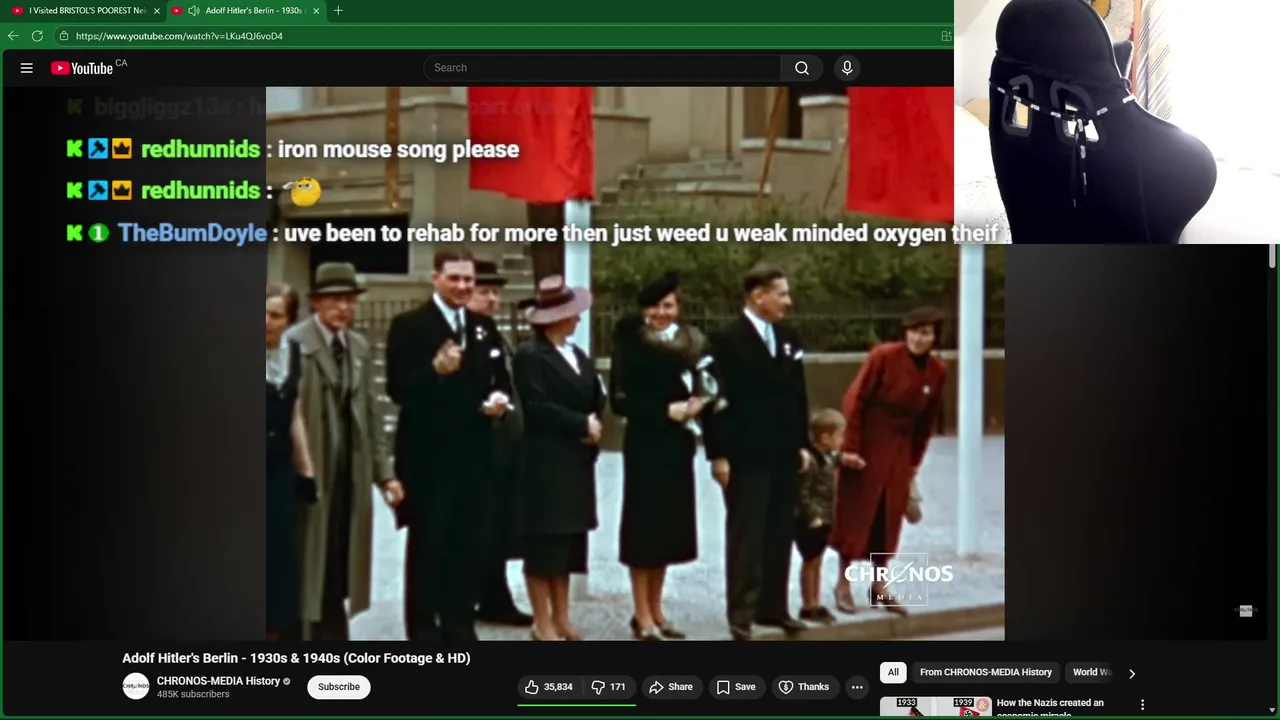
Task: Select From CHRONOS-MEDIA History chip
Action: point(986,672)
